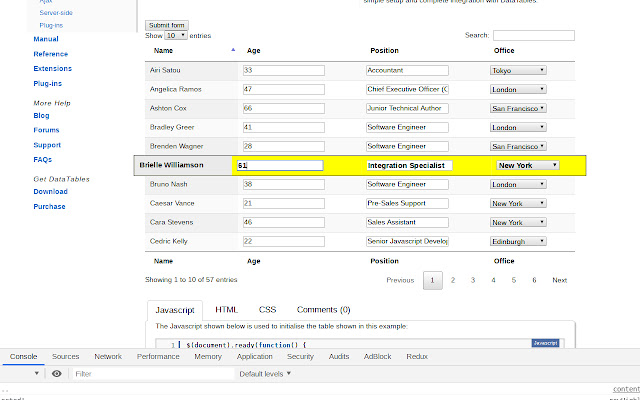The image size is (640, 400).
Task: Open the Office dropdown for Brenden Wagner
Action: (518, 146)
